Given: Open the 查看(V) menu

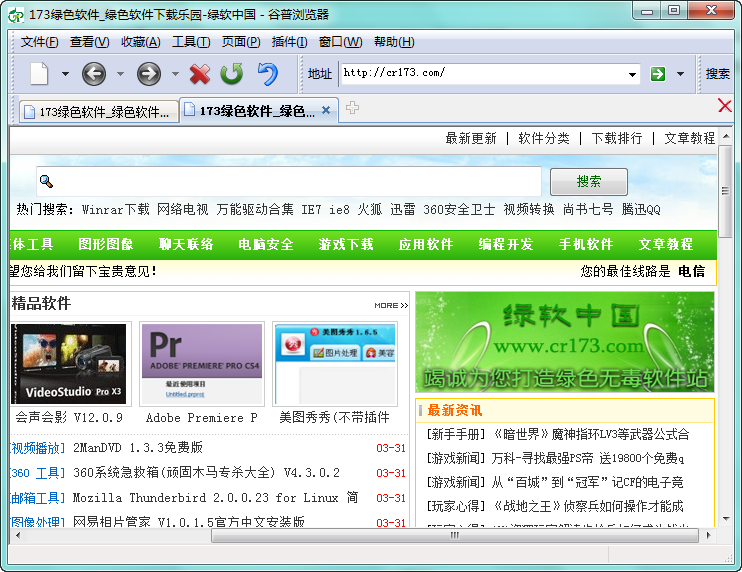Looking at the screenshot, I should coord(89,42).
